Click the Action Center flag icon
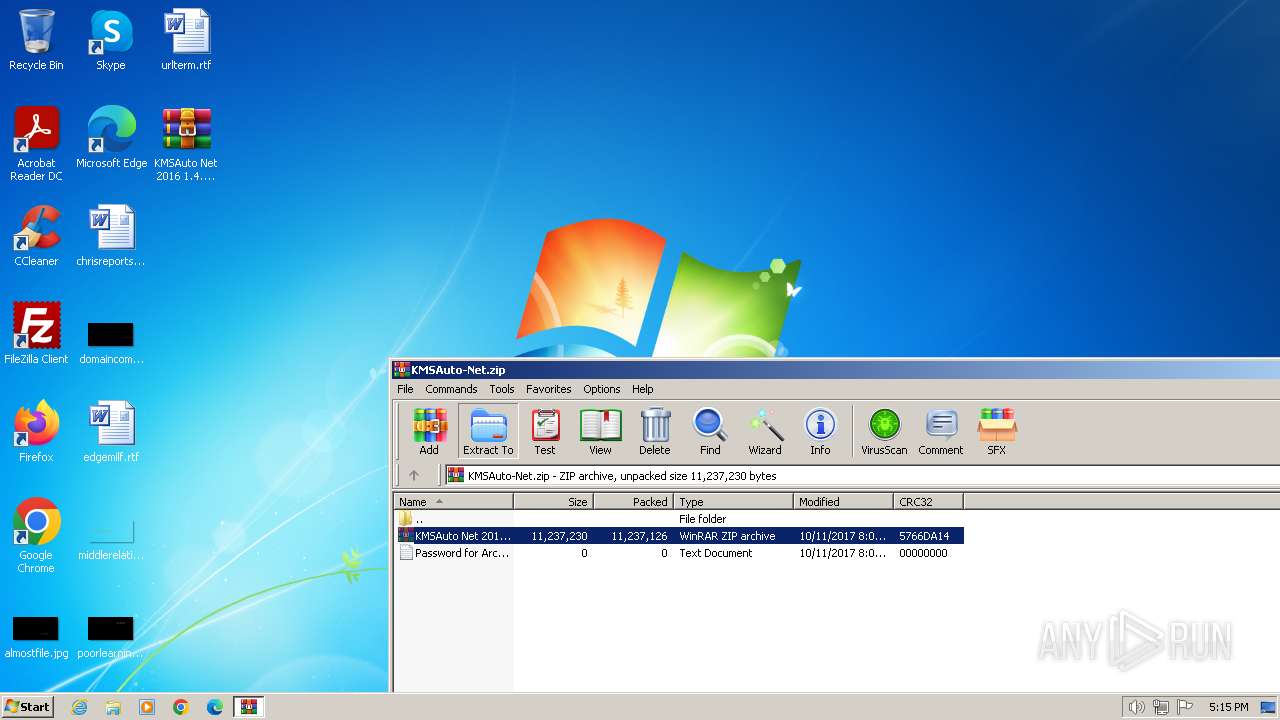 pyautogui.click(x=1185, y=707)
